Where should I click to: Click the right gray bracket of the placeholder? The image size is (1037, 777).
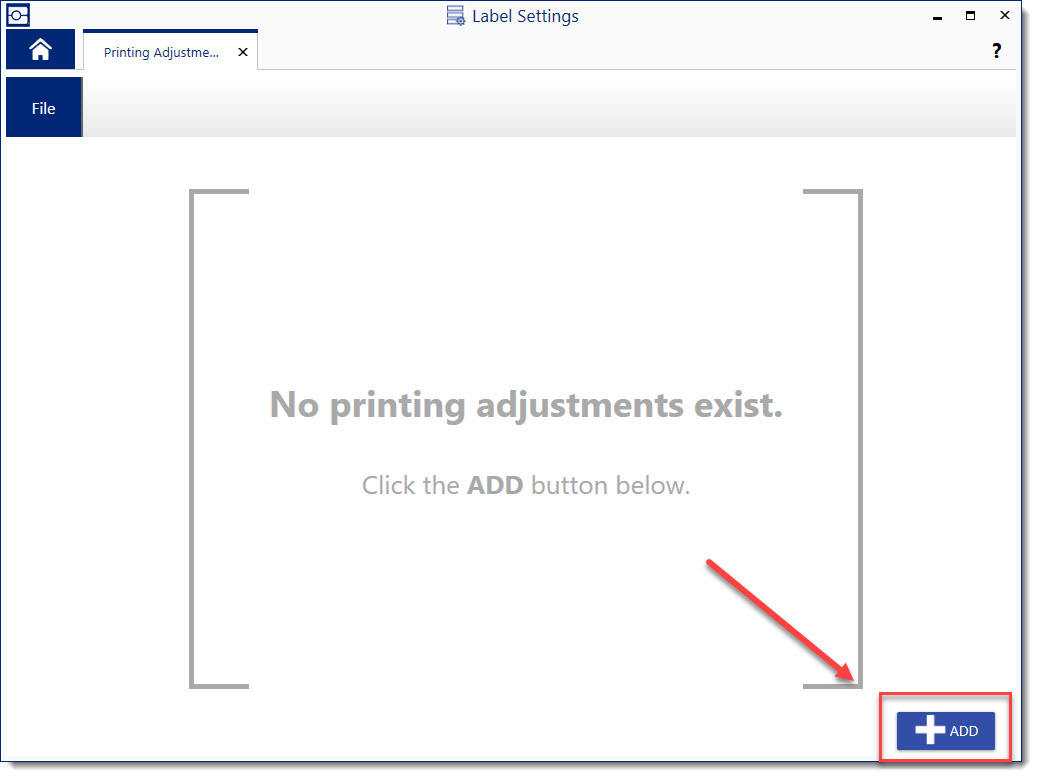coord(857,438)
